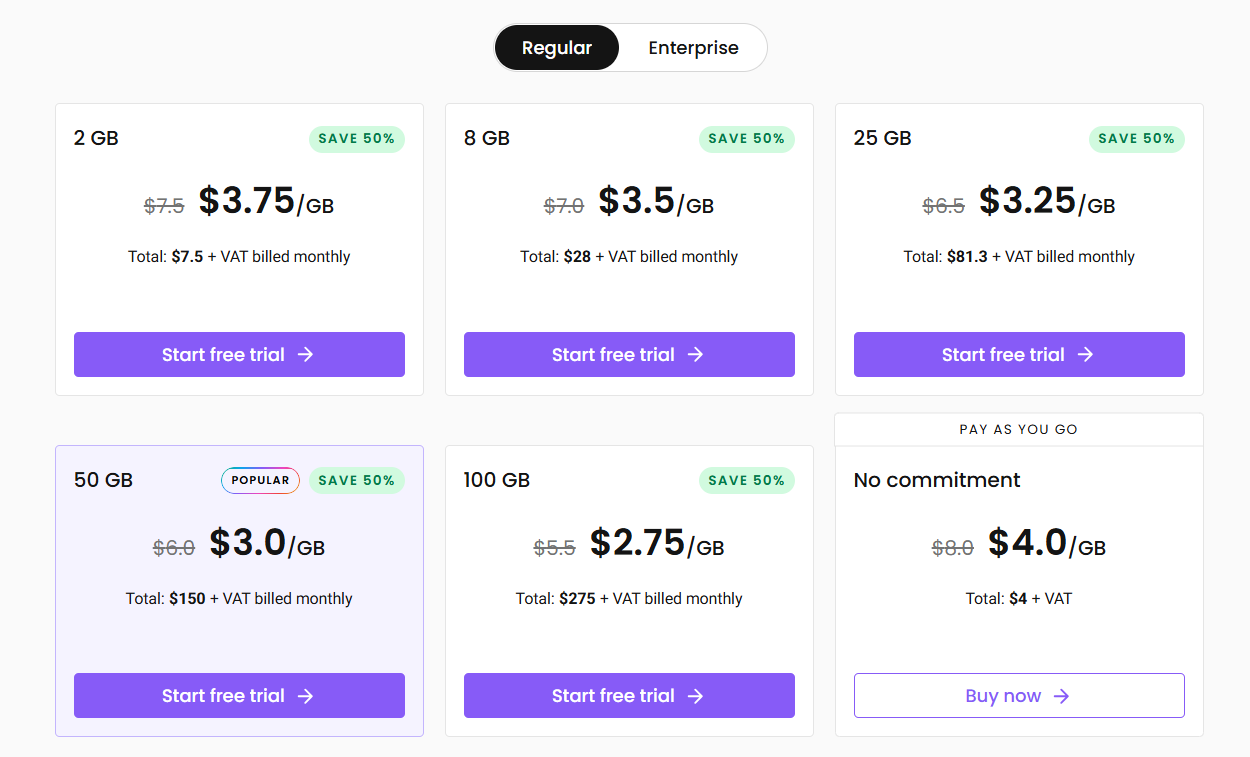Switch to the Enterprise pricing tab
Image resolution: width=1250 pixels, height=757 pixels.
(693, 48)
